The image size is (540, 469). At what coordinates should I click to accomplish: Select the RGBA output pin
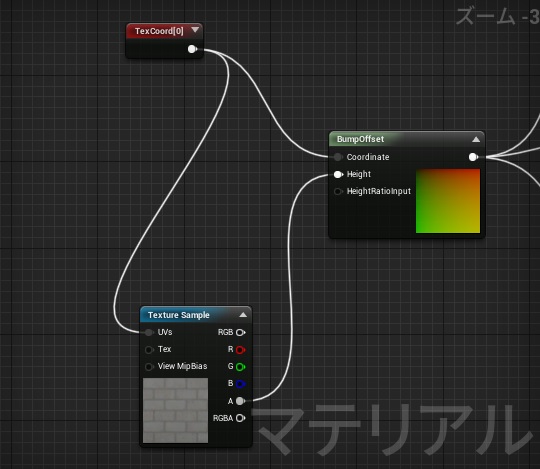[x=240, y=418]
